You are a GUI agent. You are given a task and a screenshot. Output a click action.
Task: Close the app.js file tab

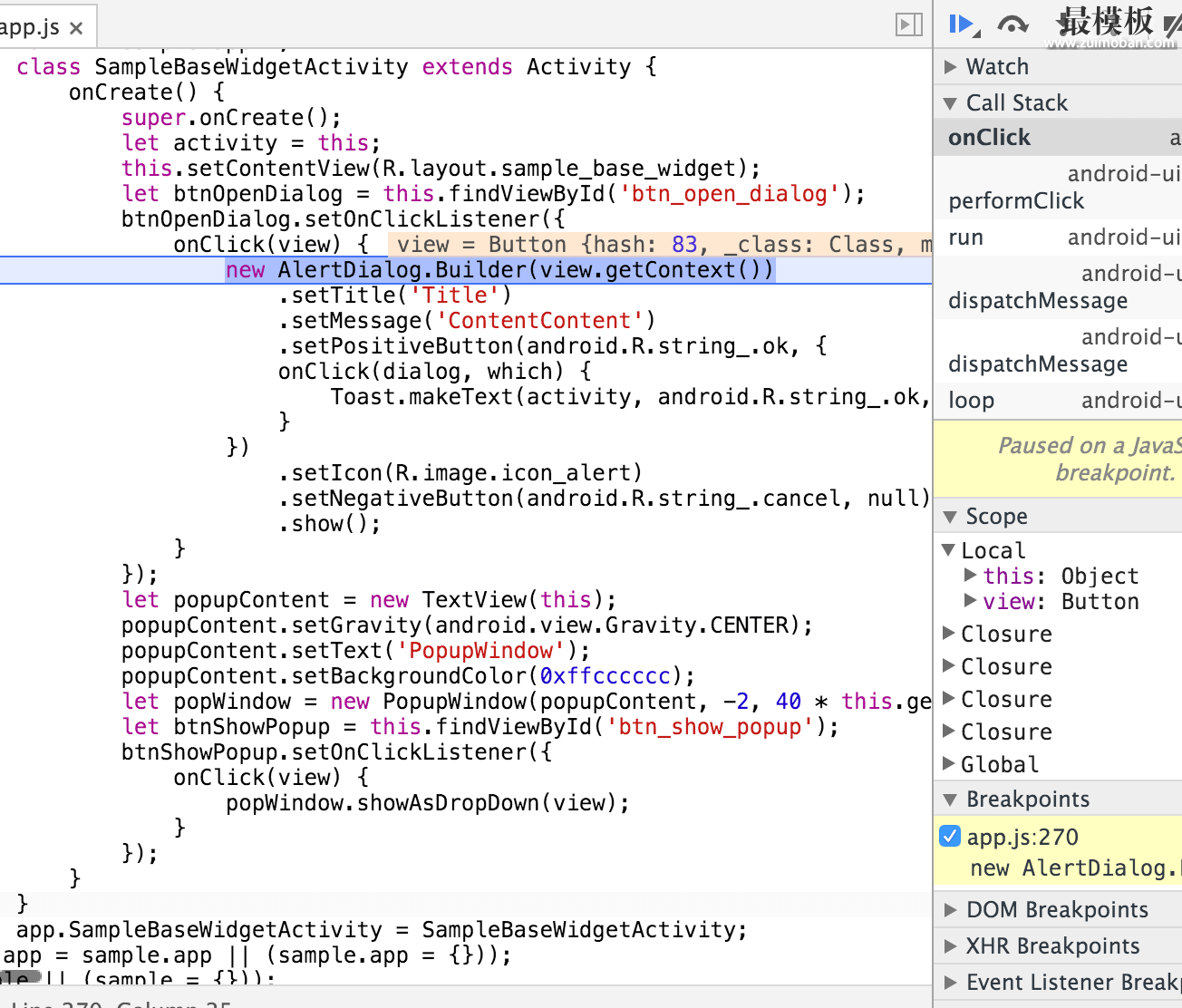point(76,28)
